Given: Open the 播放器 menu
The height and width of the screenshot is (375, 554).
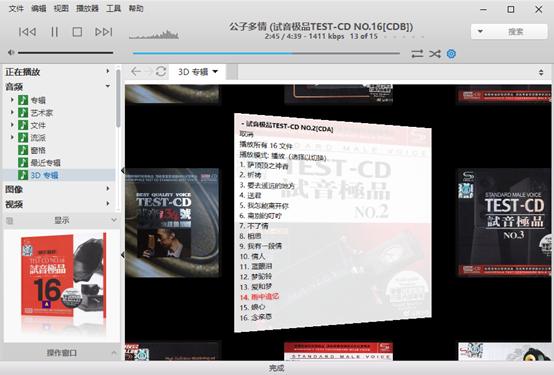Looking at the screenshot, I should [x=87, y=8].
